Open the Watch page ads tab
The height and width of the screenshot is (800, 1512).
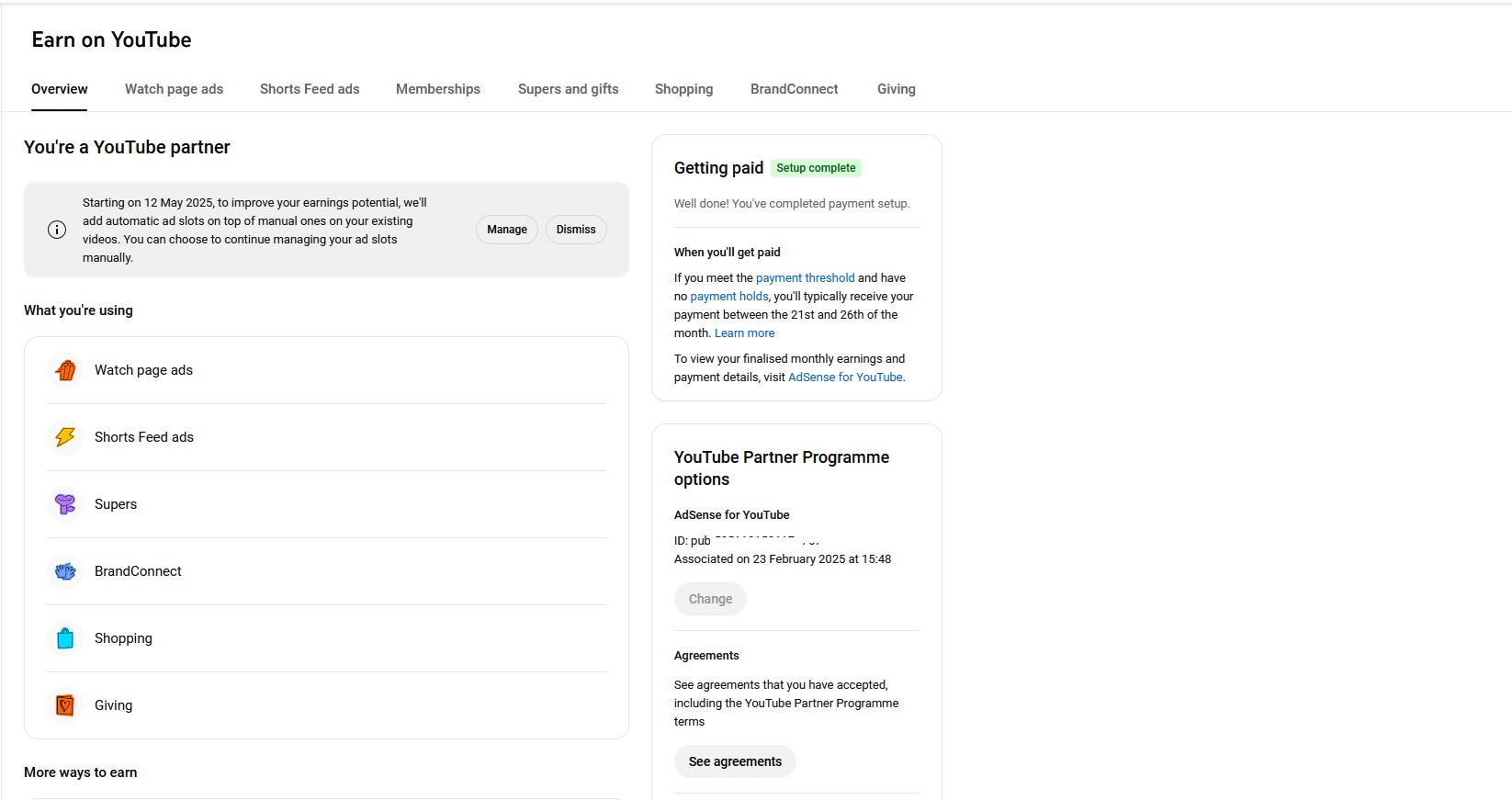point(175,89)
